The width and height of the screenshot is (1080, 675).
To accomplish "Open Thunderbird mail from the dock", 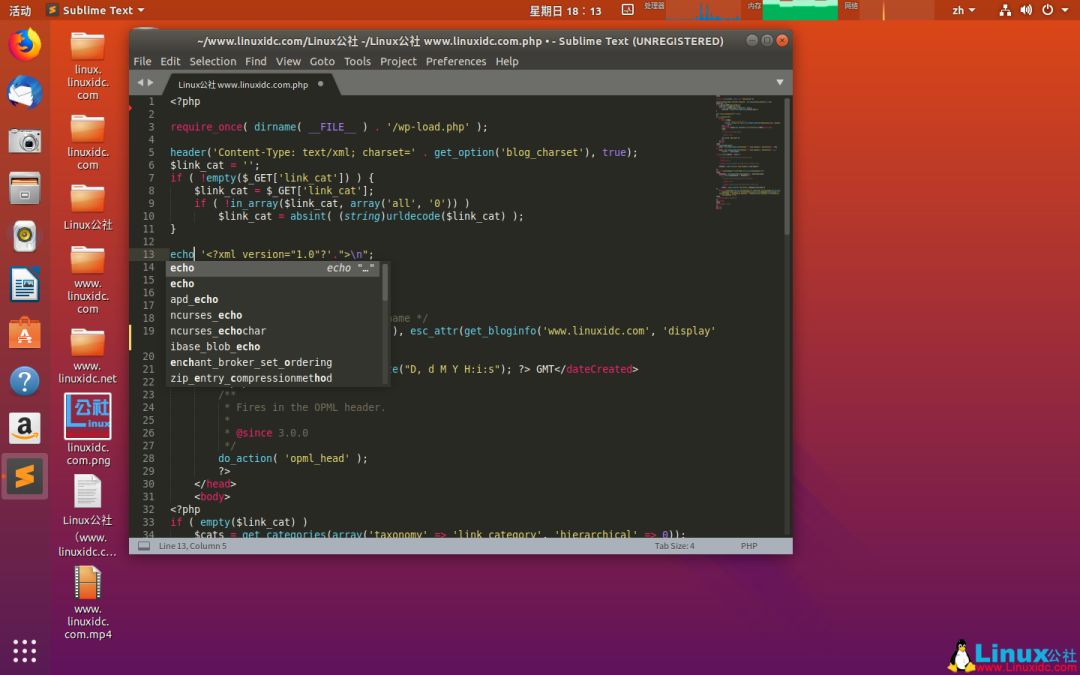I will click(x=25, y=92).
